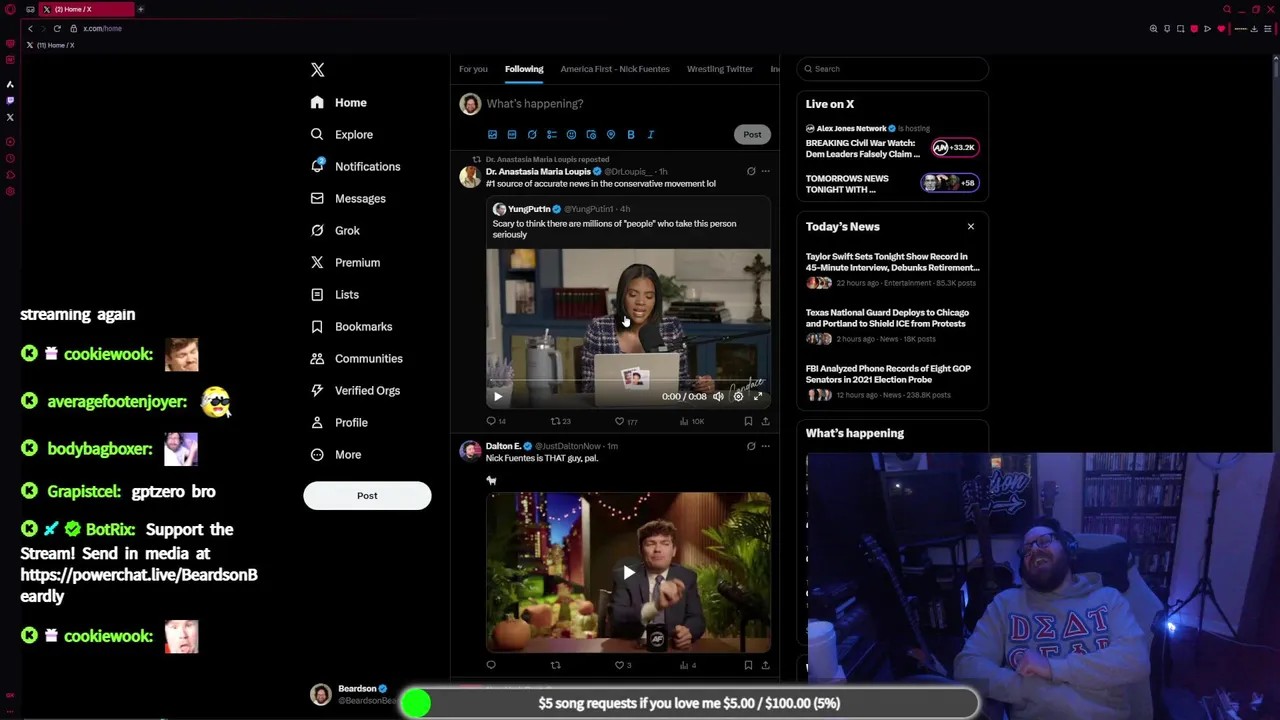Open more options on Dalton E. post
Viewport: 1280px width, 720px height.
pyautogui.click(x=766, y=447)
